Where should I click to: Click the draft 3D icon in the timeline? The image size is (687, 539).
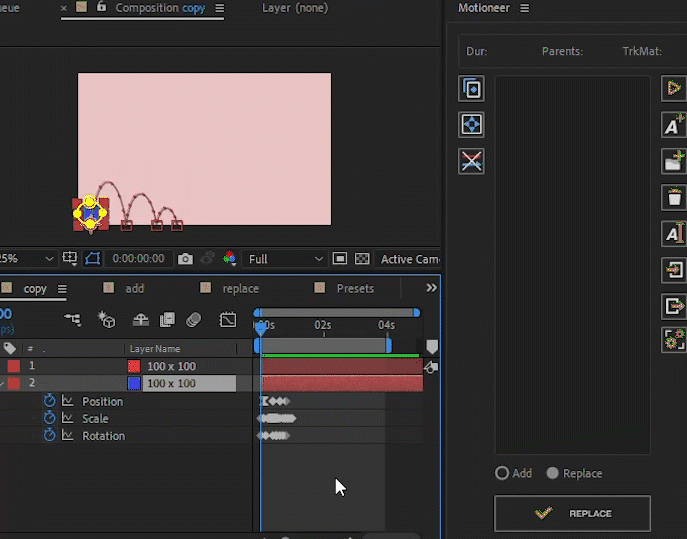pos(106,320)
